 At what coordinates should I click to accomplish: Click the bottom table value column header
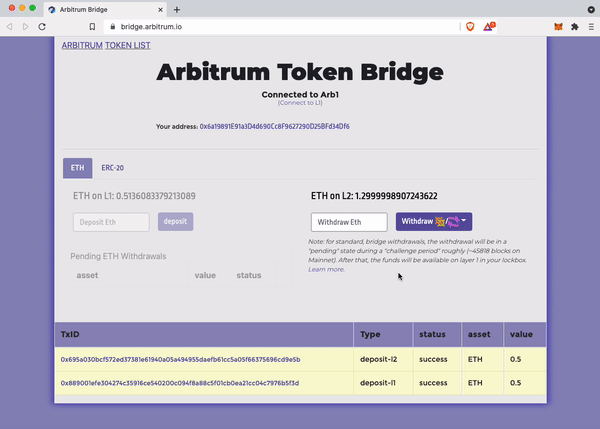click(x=525, y=334)
